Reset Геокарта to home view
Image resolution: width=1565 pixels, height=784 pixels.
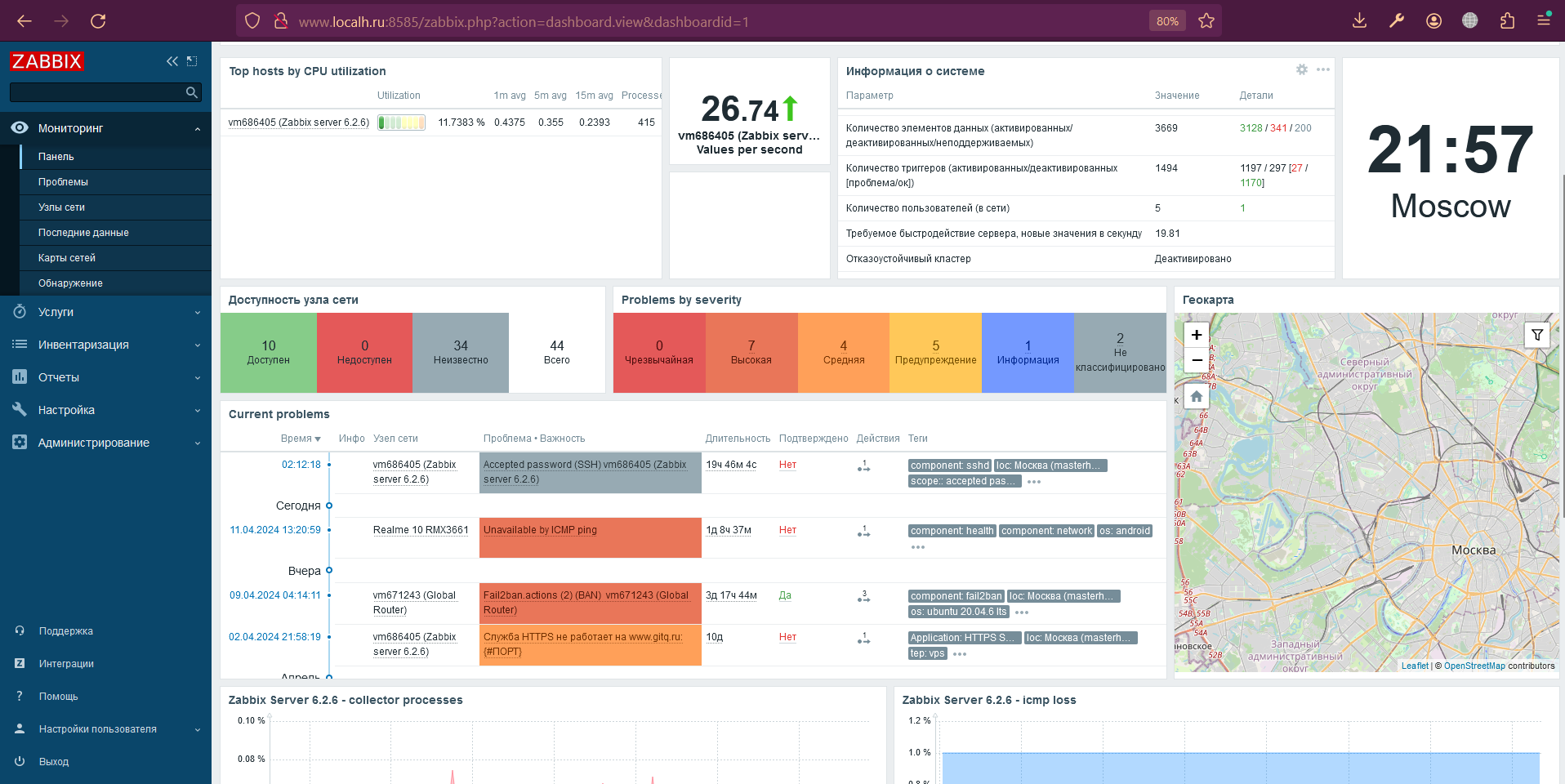(x=1197, y=397)
